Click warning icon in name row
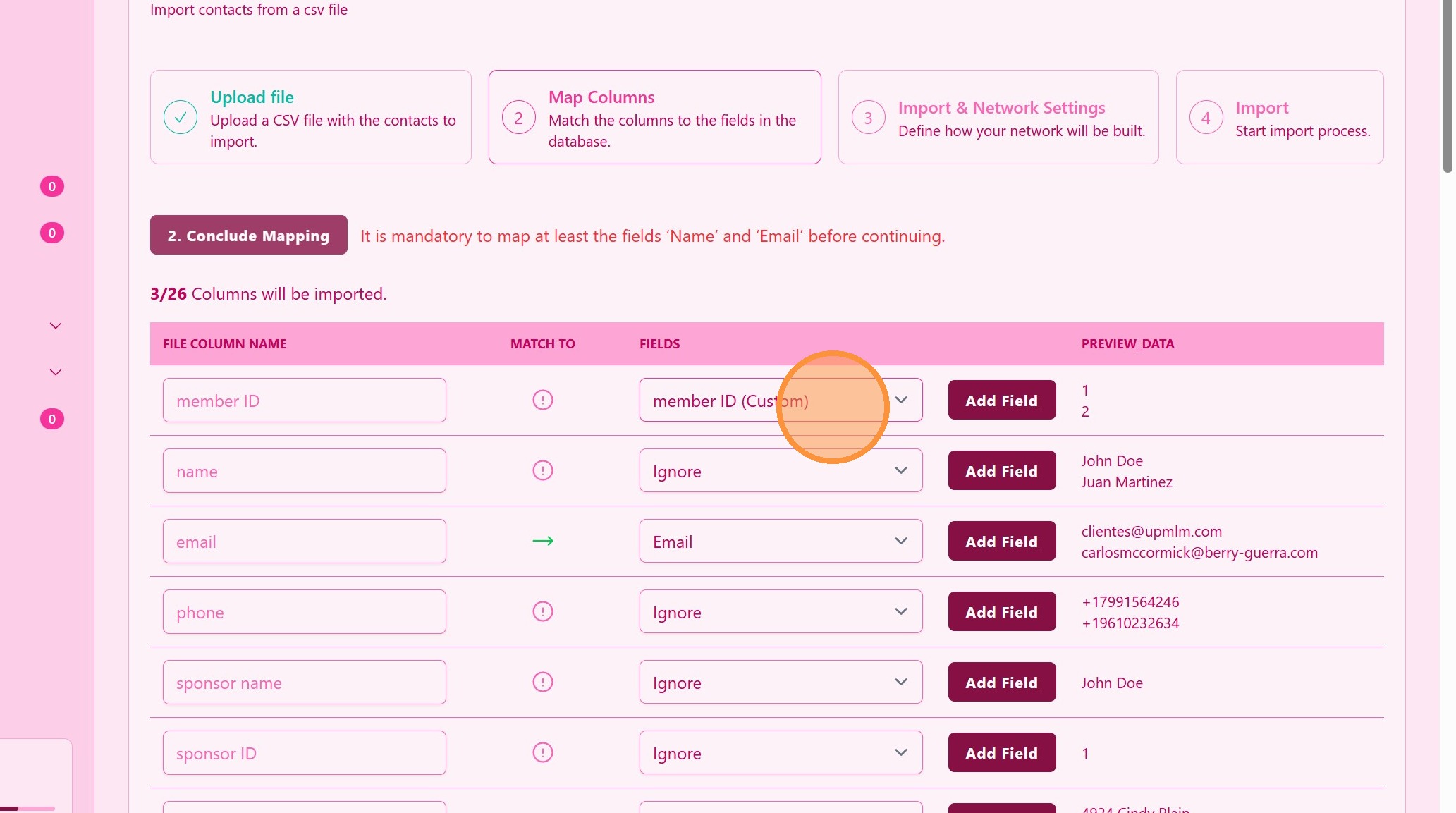 point(542,470)
